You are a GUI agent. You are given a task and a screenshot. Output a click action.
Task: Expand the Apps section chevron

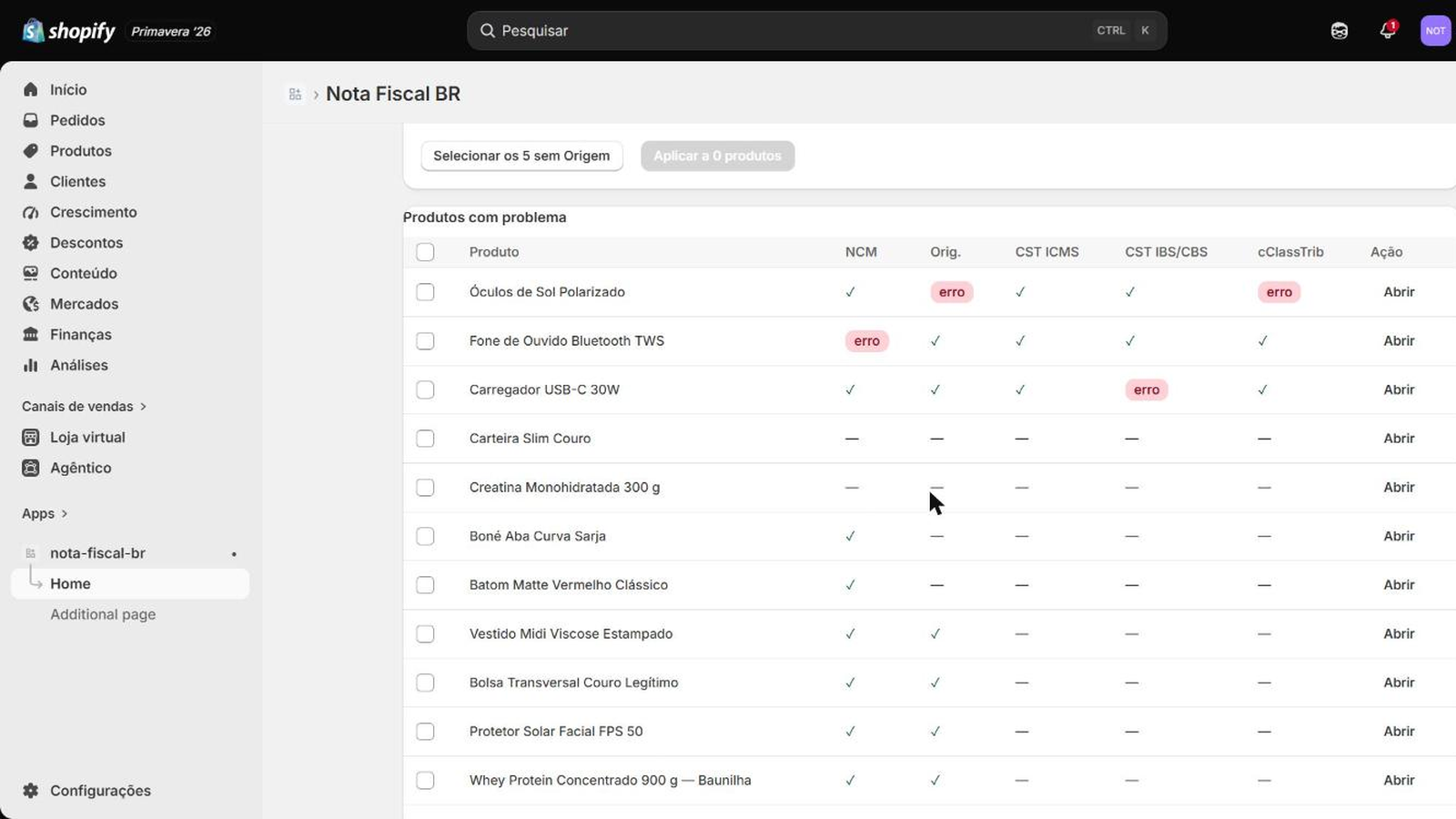(x=65, y=513)
